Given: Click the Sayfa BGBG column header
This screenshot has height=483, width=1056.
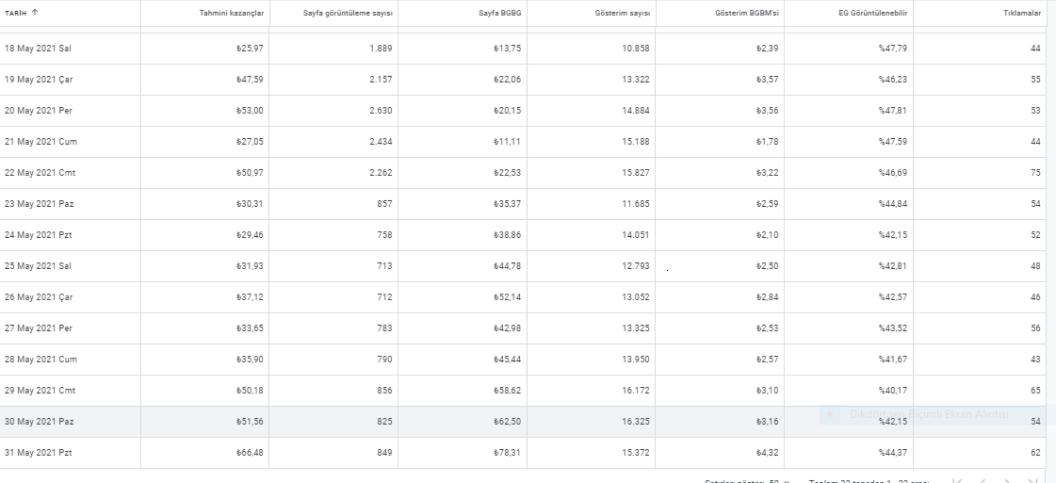Looking at the screenshot, I should (x=500, y=13).
